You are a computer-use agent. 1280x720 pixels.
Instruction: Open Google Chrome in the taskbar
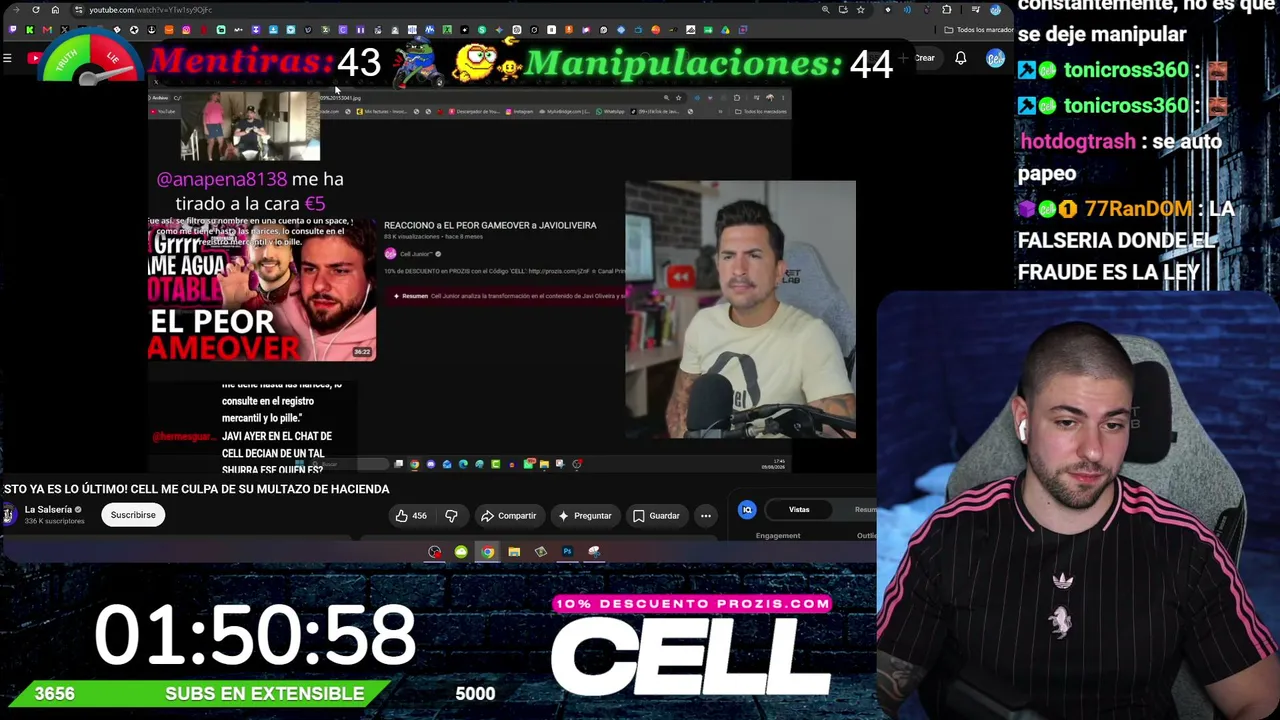click(x=487, y=552)
